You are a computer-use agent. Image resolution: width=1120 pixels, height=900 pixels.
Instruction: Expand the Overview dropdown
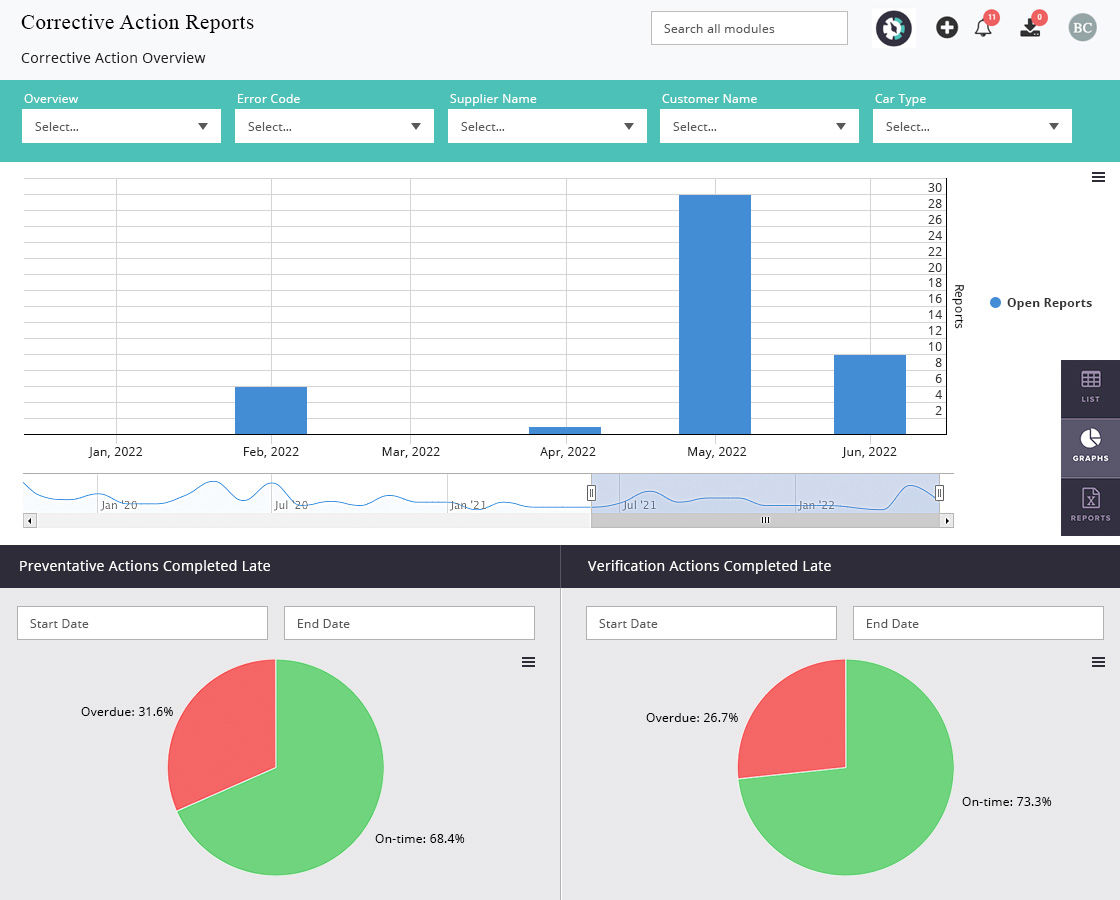pyautogui.click(x=121, y=126)
